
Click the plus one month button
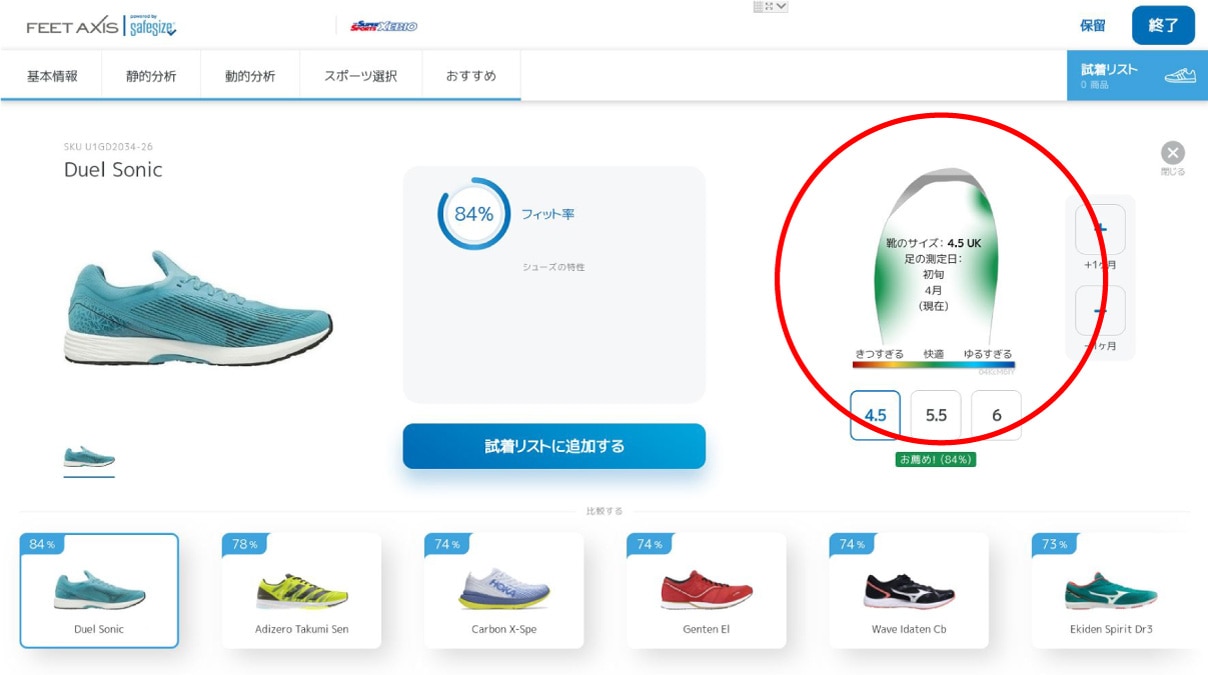[x=1100, y=229]
